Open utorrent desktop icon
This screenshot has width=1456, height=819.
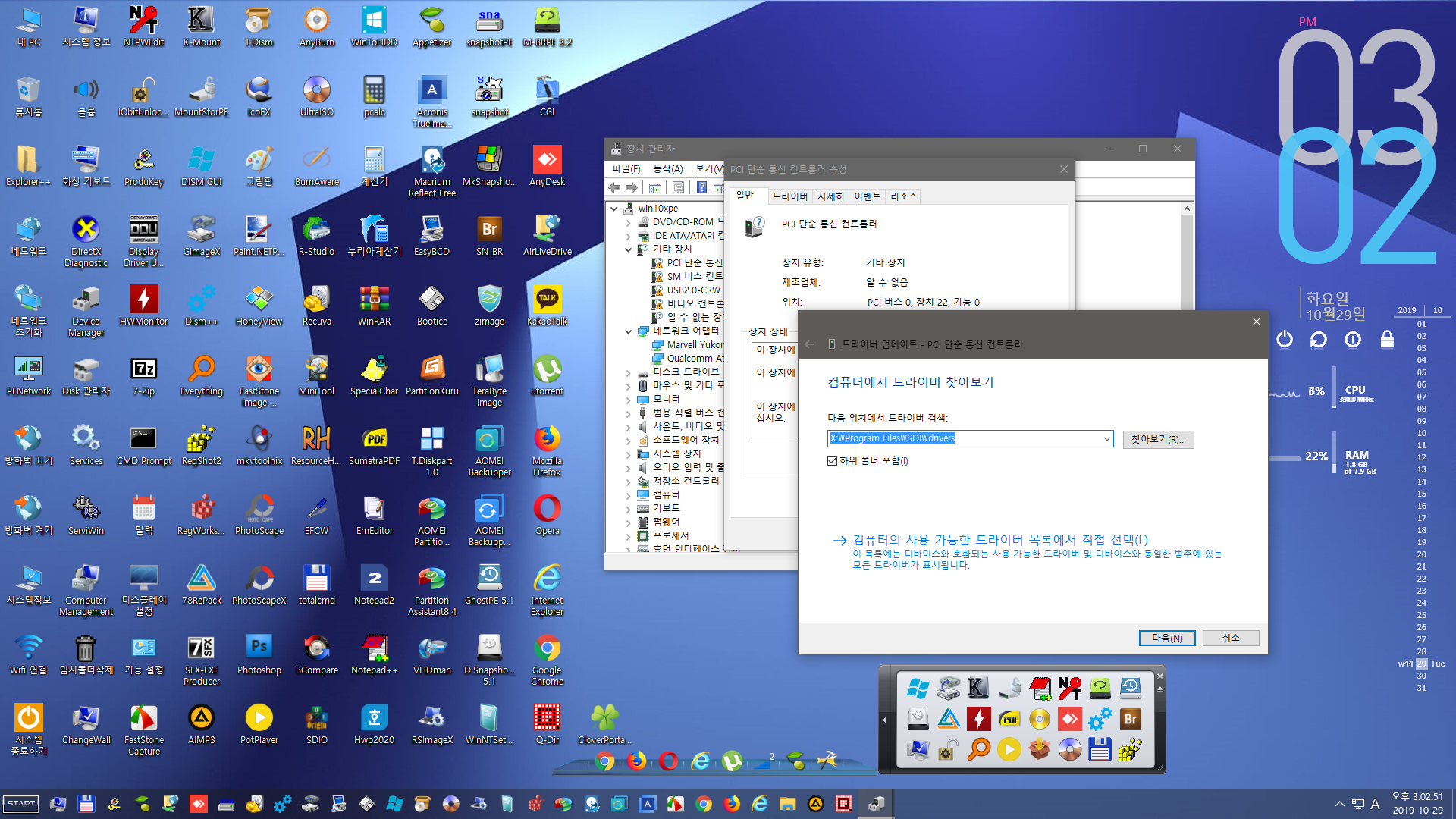(x=547, y=375)
